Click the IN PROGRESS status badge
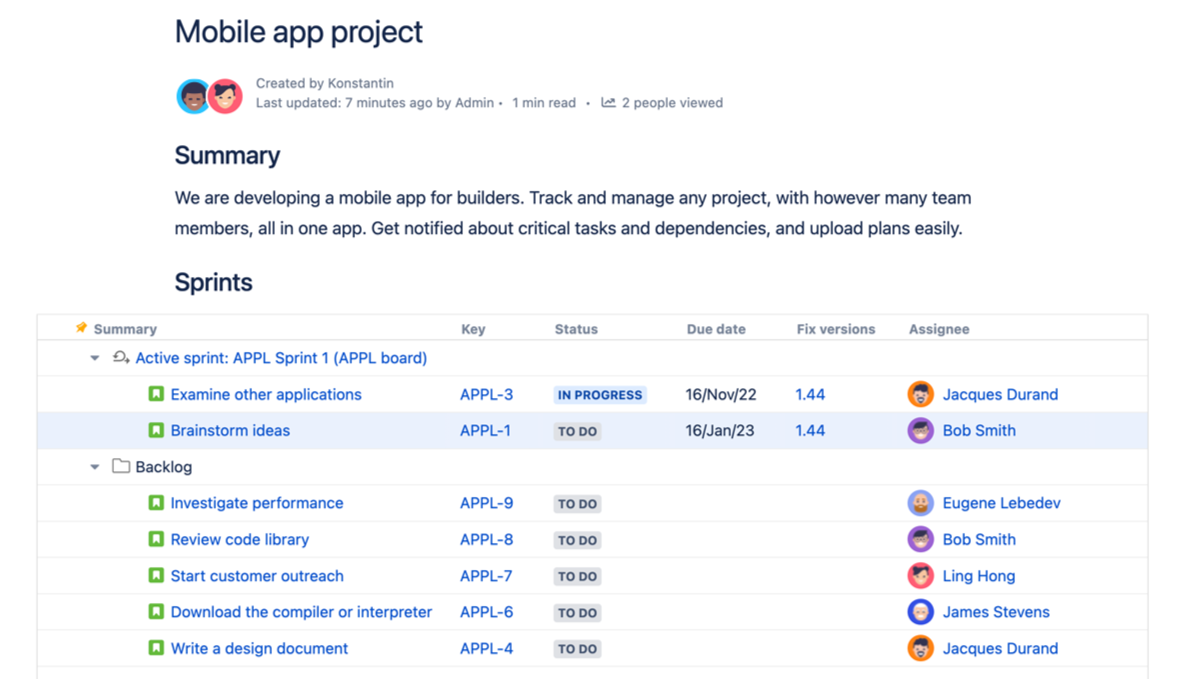This screenshot has height=679, width=1193. point(600,395)
